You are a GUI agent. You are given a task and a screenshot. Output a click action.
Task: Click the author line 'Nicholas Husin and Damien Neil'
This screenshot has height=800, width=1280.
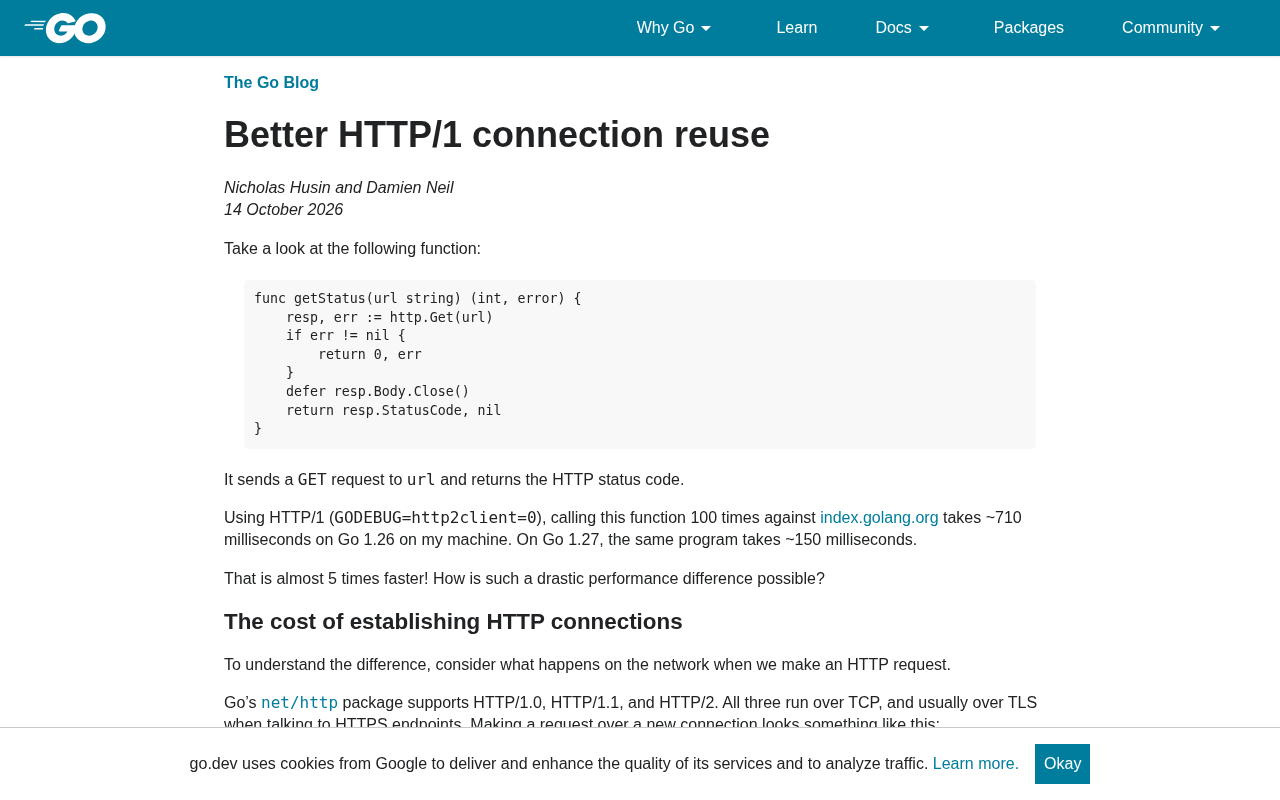pyautogui.click(x=339, y=188)
